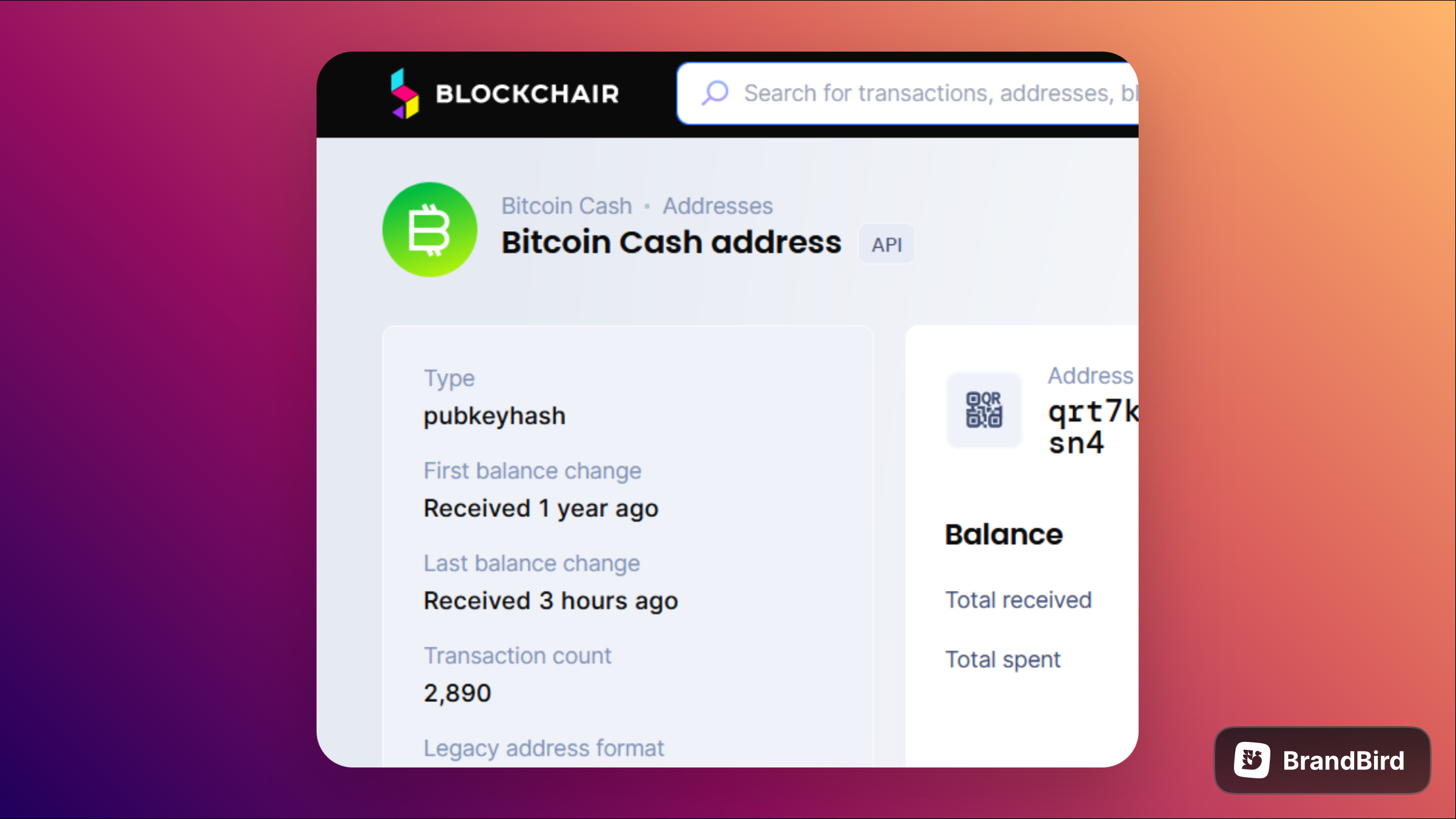Screen dimensions: 1456x819
Task: Open the Bitcoin Cash breadcrumb link
Action: pyautogui.click(x=567, y=206)
